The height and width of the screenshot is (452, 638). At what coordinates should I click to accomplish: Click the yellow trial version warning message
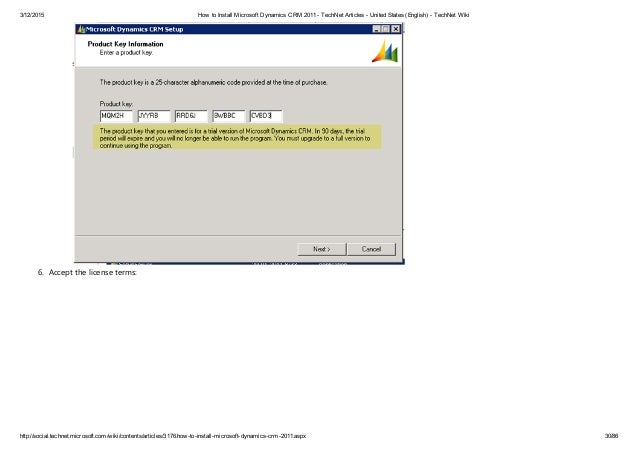pos(238,138)
